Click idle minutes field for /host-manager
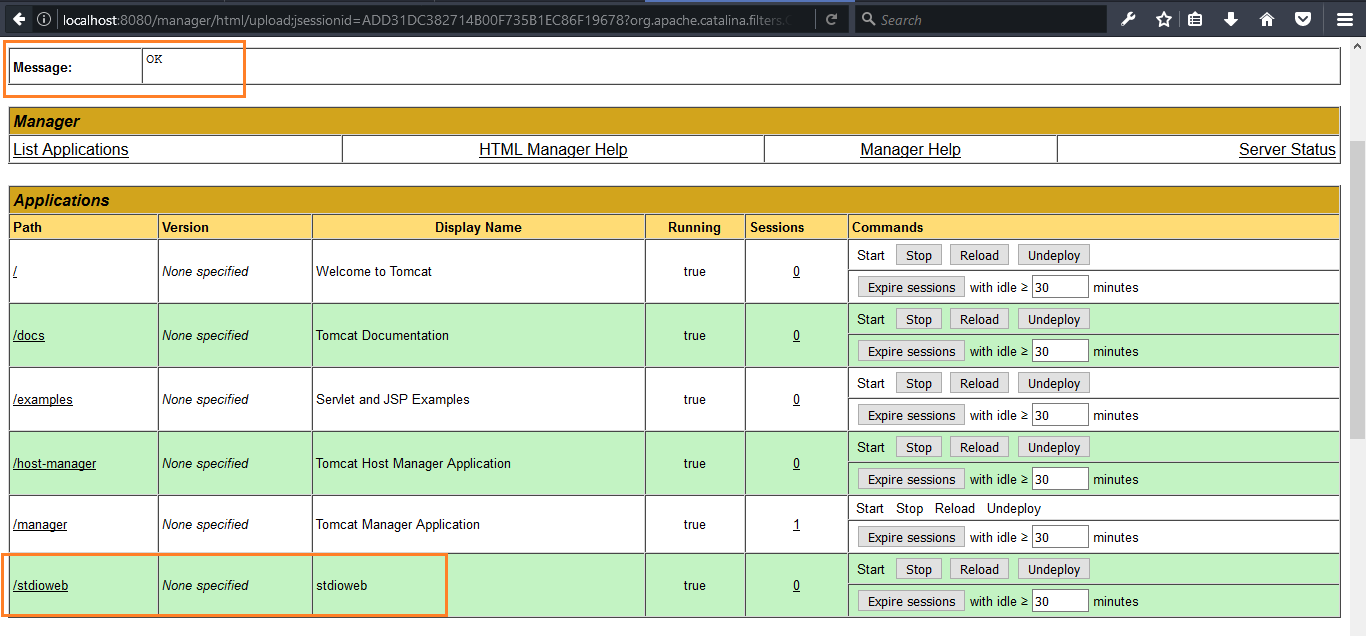Viewport: 1366px width, 636px height. click(1060, 479)
